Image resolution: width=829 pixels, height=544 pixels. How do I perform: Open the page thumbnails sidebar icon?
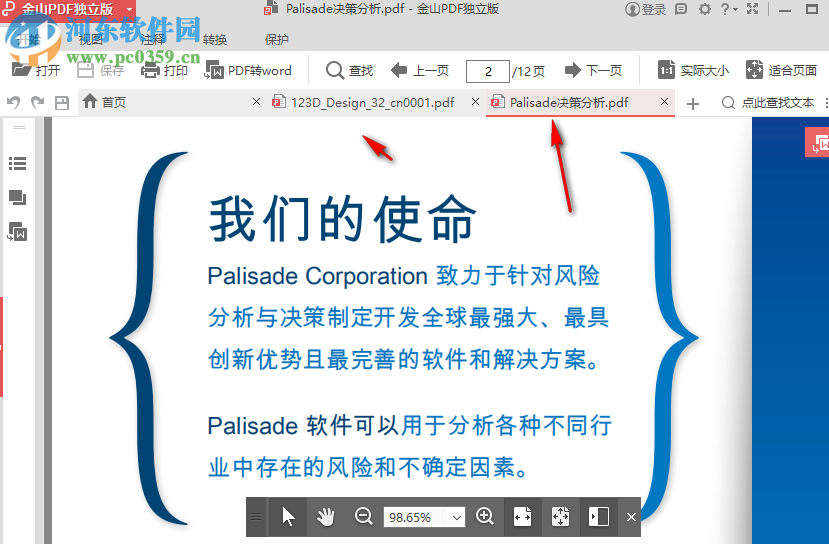[x=17, y=198]
